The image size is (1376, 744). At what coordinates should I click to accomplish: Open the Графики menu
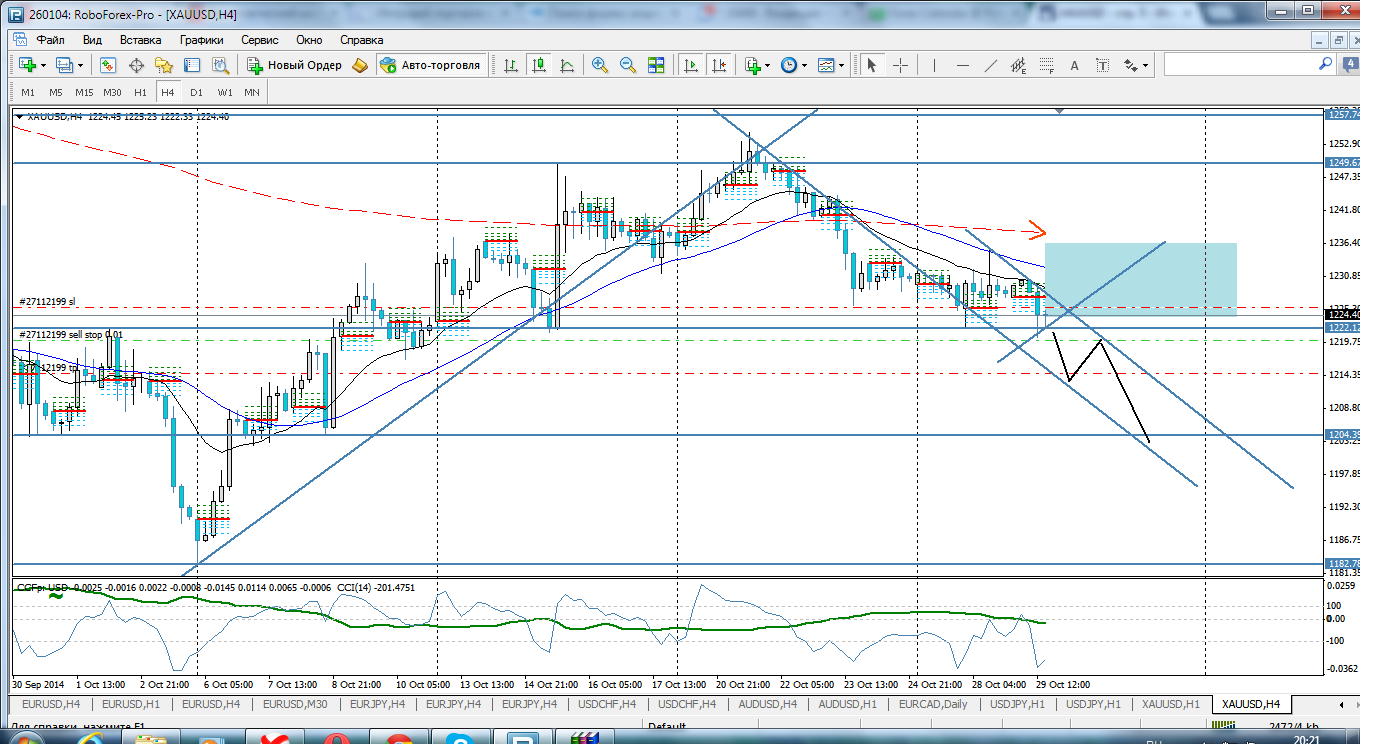click(201, 40)
